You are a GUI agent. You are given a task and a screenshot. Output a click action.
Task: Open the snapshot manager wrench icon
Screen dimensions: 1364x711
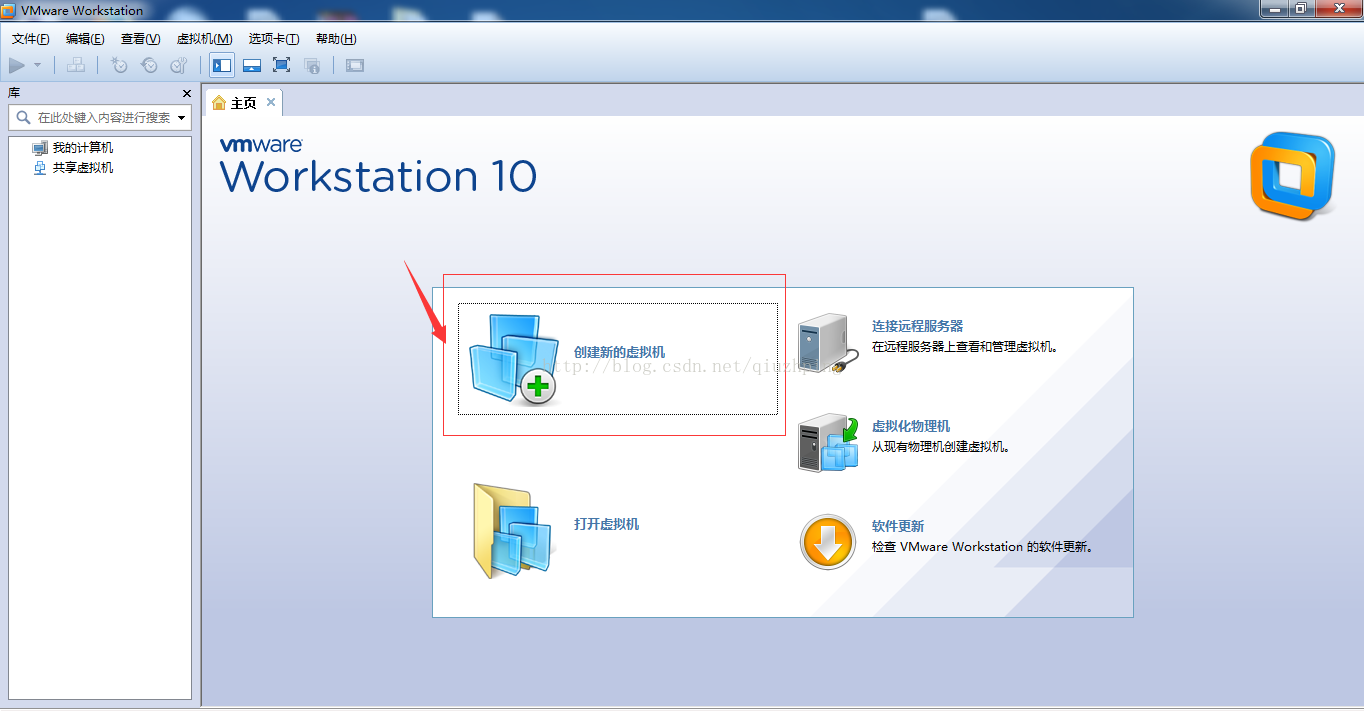(178, 65)
